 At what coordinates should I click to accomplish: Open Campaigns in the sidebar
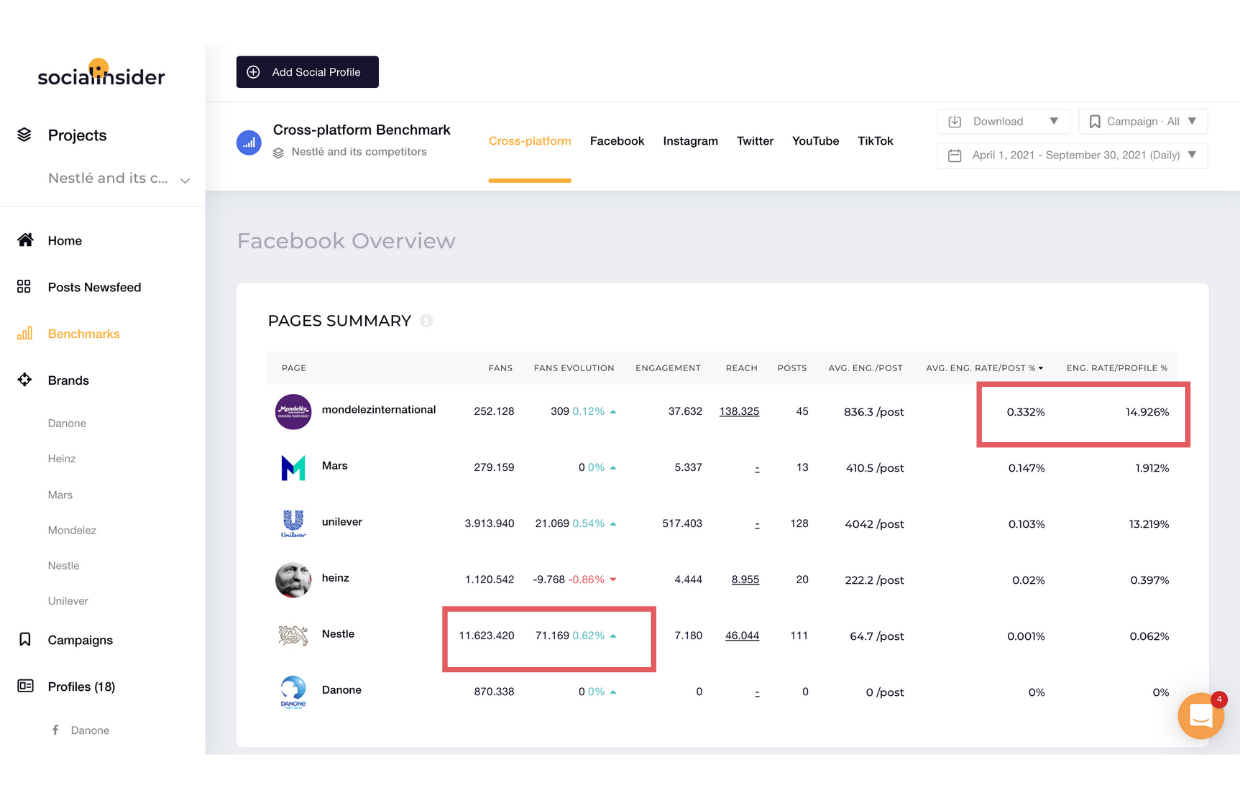point(80,640)
